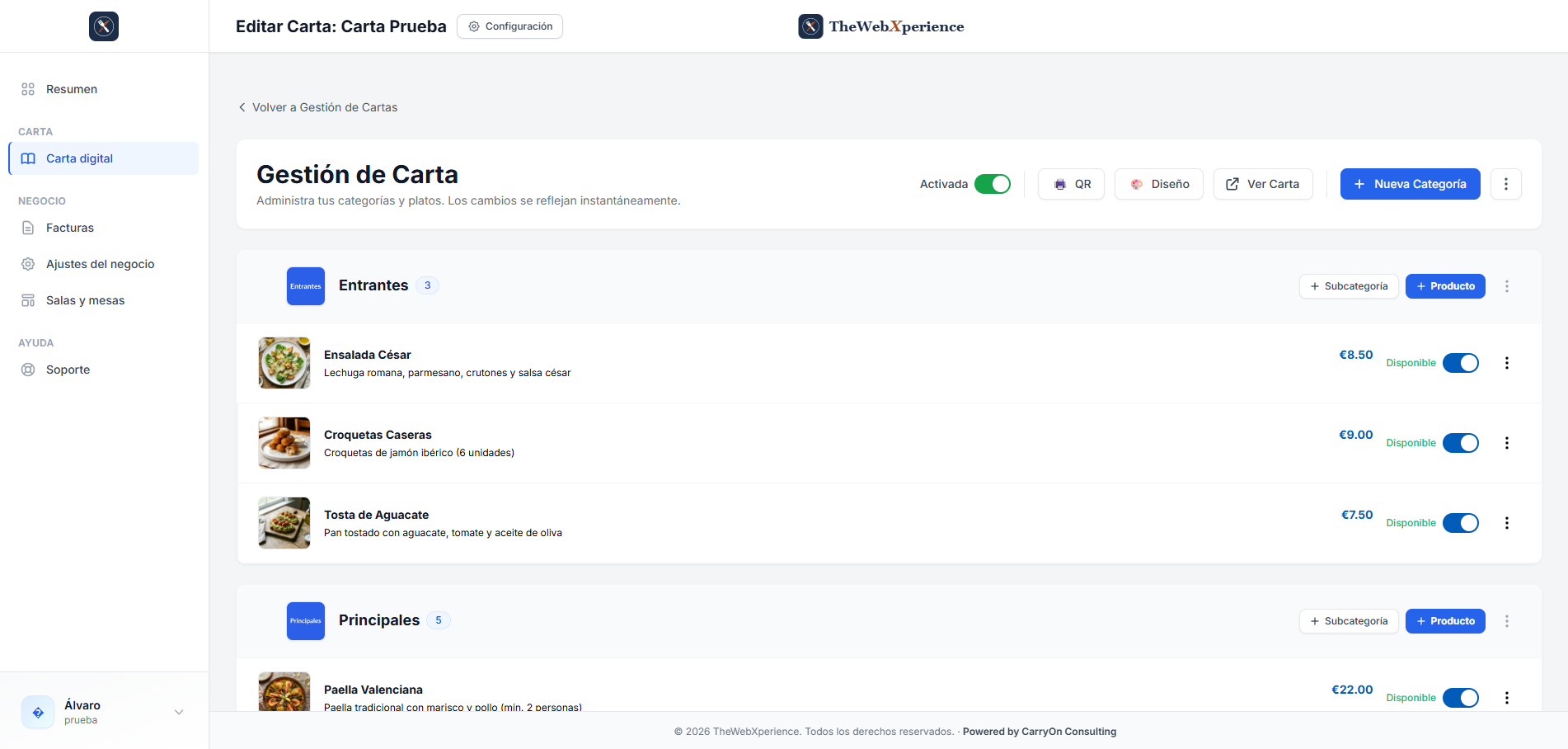Open the Gestión de Carta more options menu
Viewport: 1568px width, 749px height.
1506,184
